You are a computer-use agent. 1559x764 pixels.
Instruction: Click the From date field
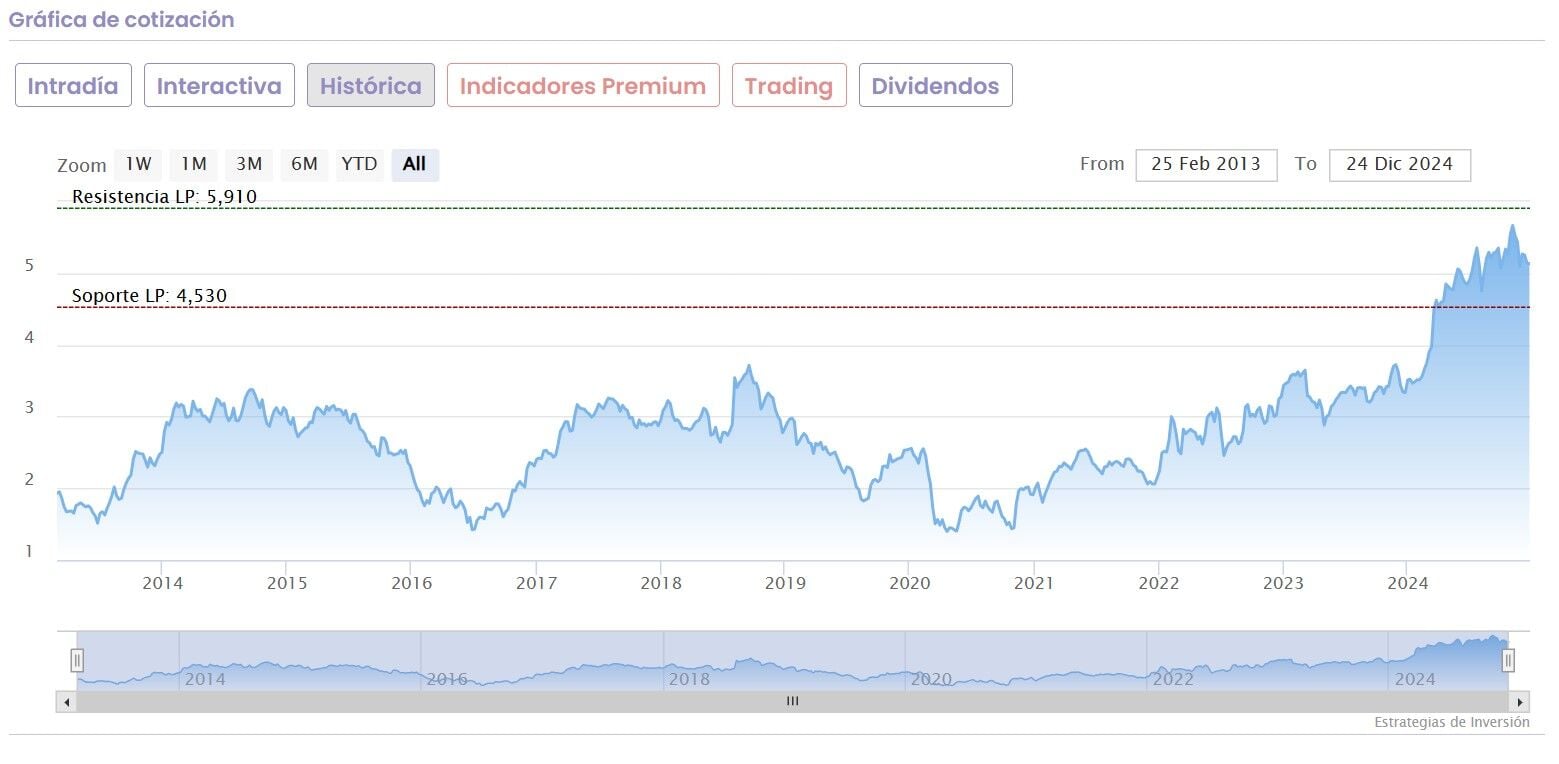(1206, 164)
